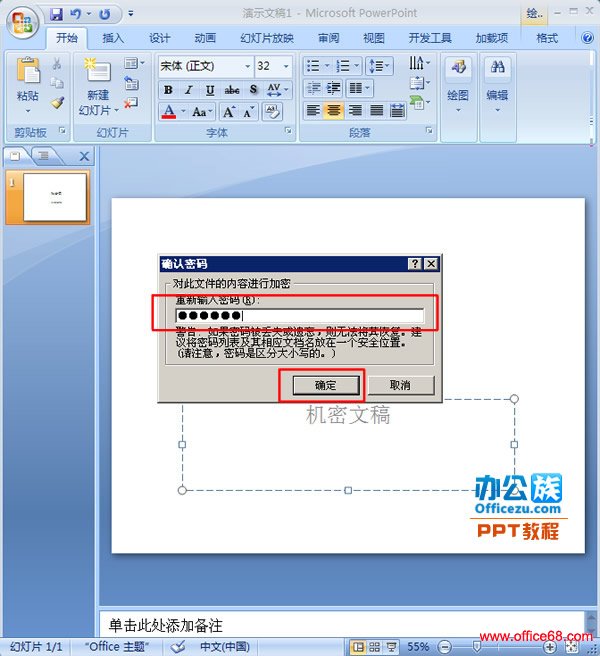Cut the selection with the scissors icon
600x656 pixels.
[x=57, y=64]
